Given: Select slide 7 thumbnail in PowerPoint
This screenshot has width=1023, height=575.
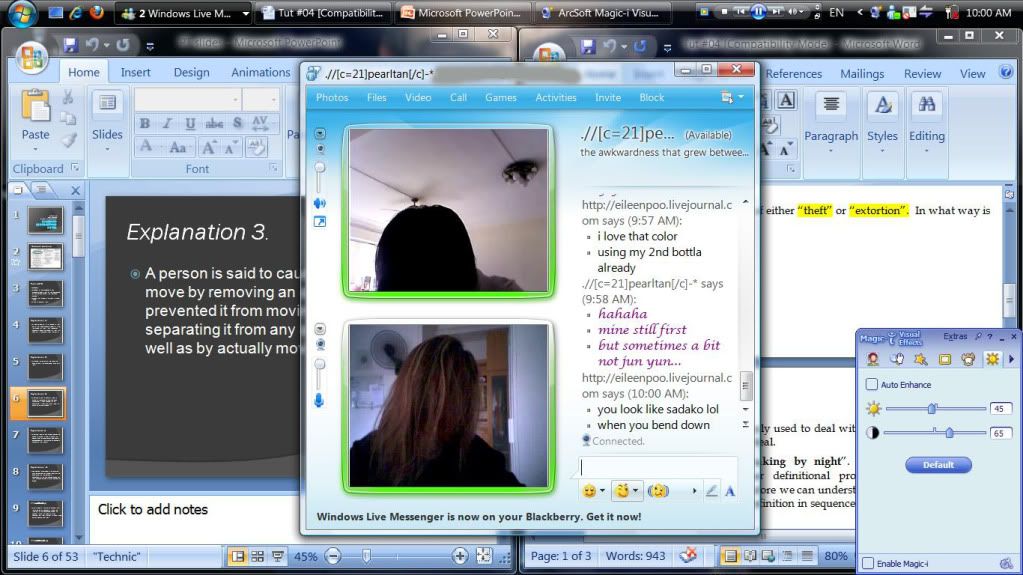Looking at the screenshot, I should (x=45, y=441).
